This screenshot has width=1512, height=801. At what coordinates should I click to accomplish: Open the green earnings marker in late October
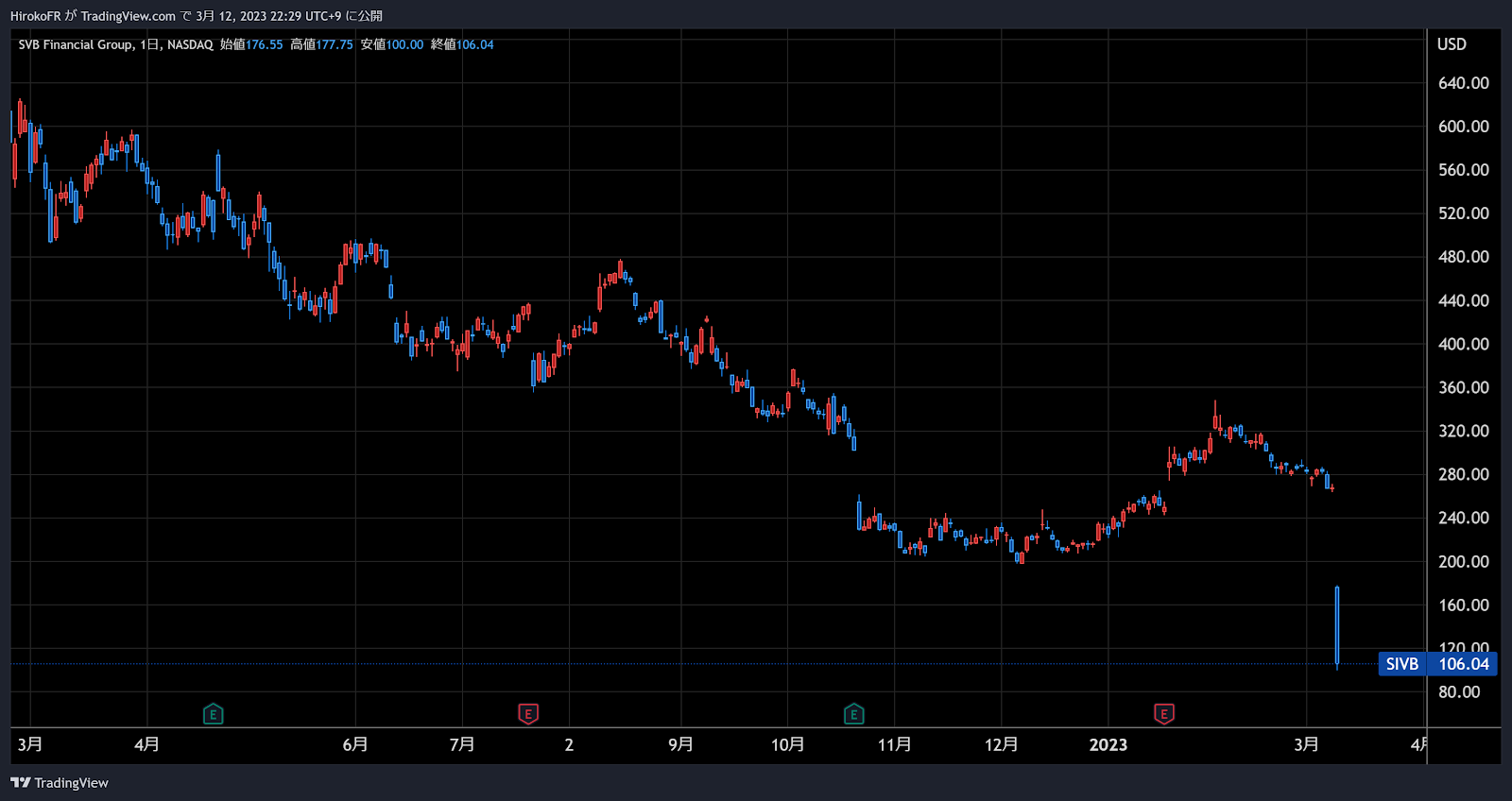tap(854, 714)
